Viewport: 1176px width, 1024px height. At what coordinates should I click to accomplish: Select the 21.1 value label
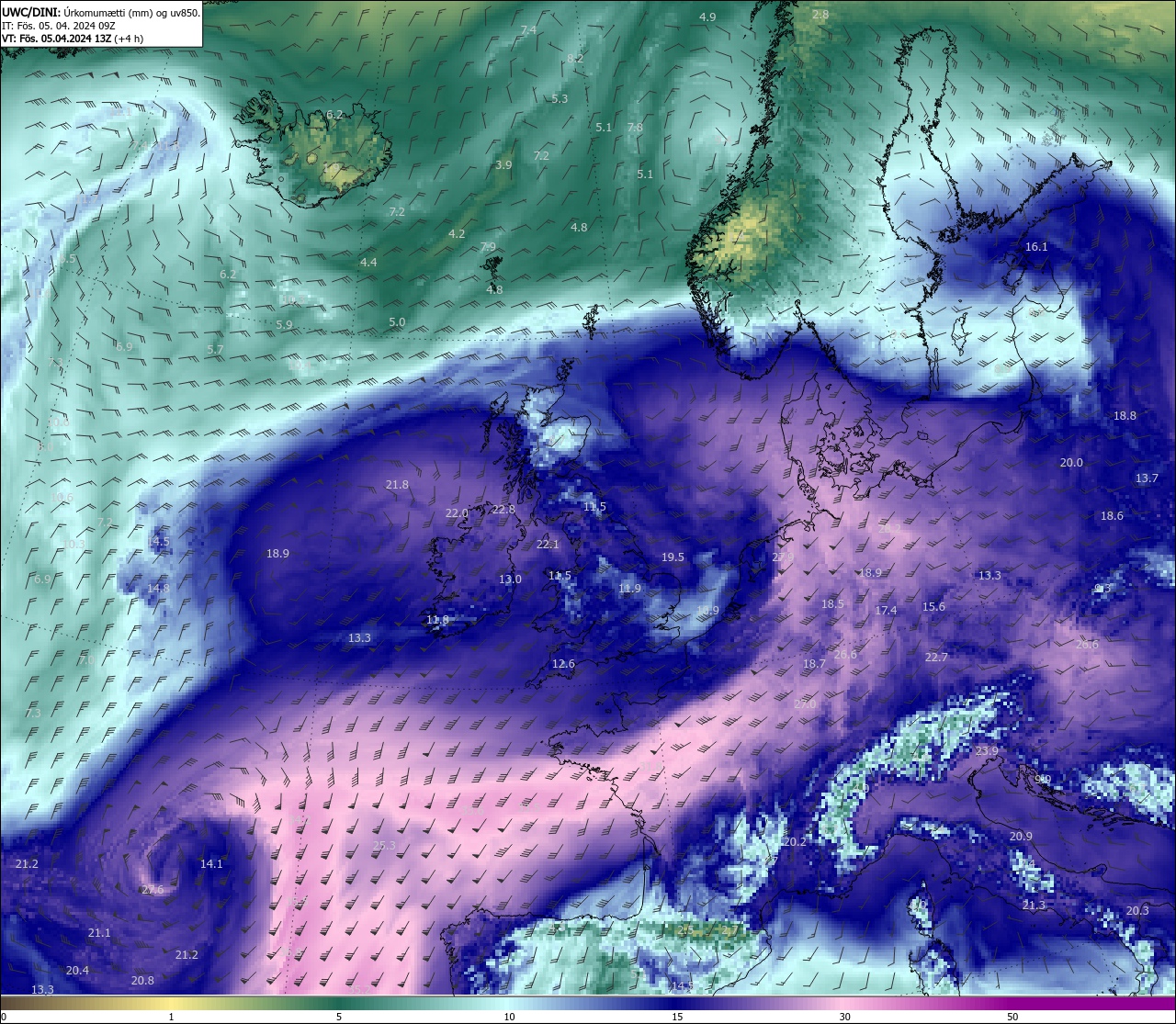pos(99,933)
